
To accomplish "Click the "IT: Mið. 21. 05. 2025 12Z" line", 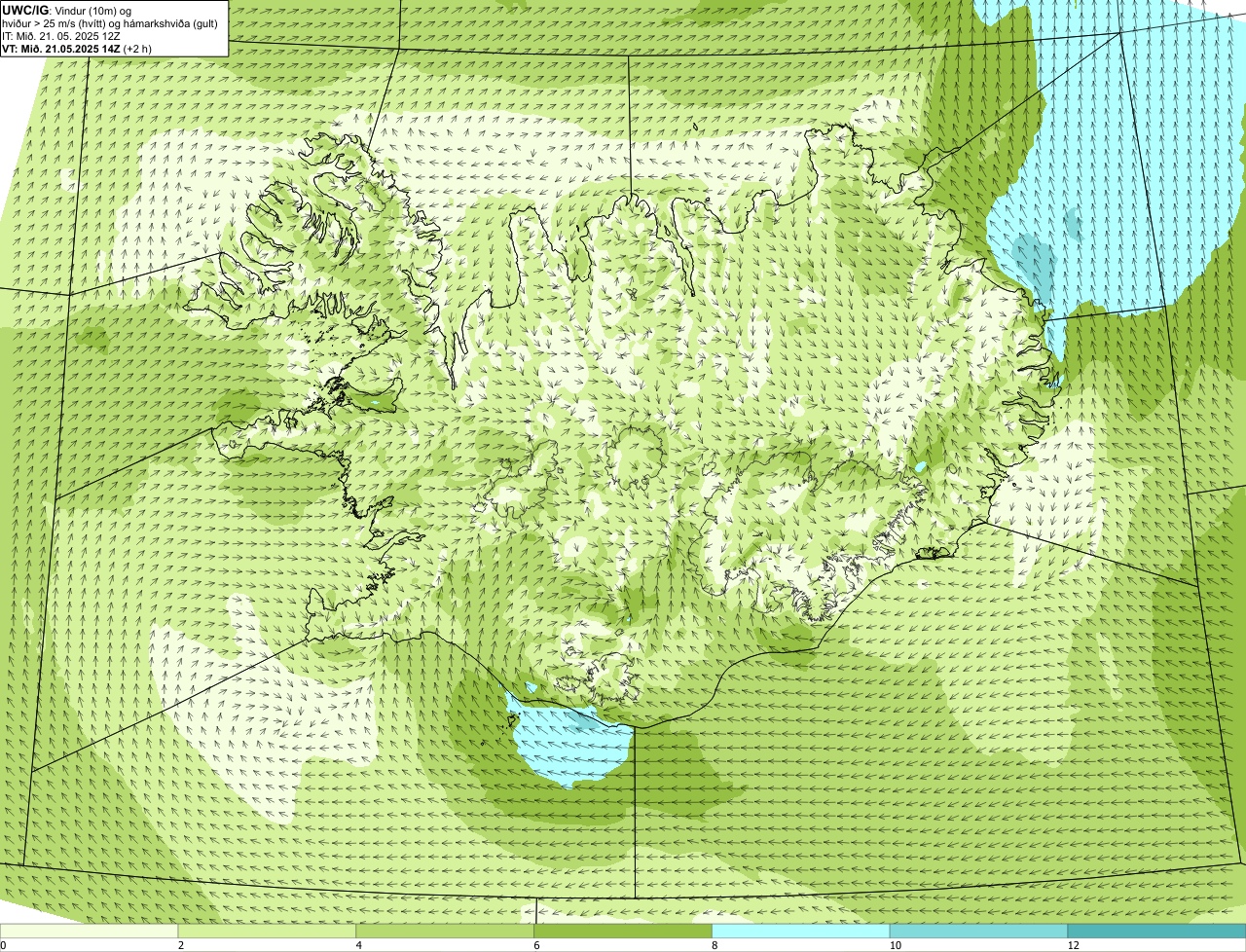I will pyautogui.click(x=61, y=35).
